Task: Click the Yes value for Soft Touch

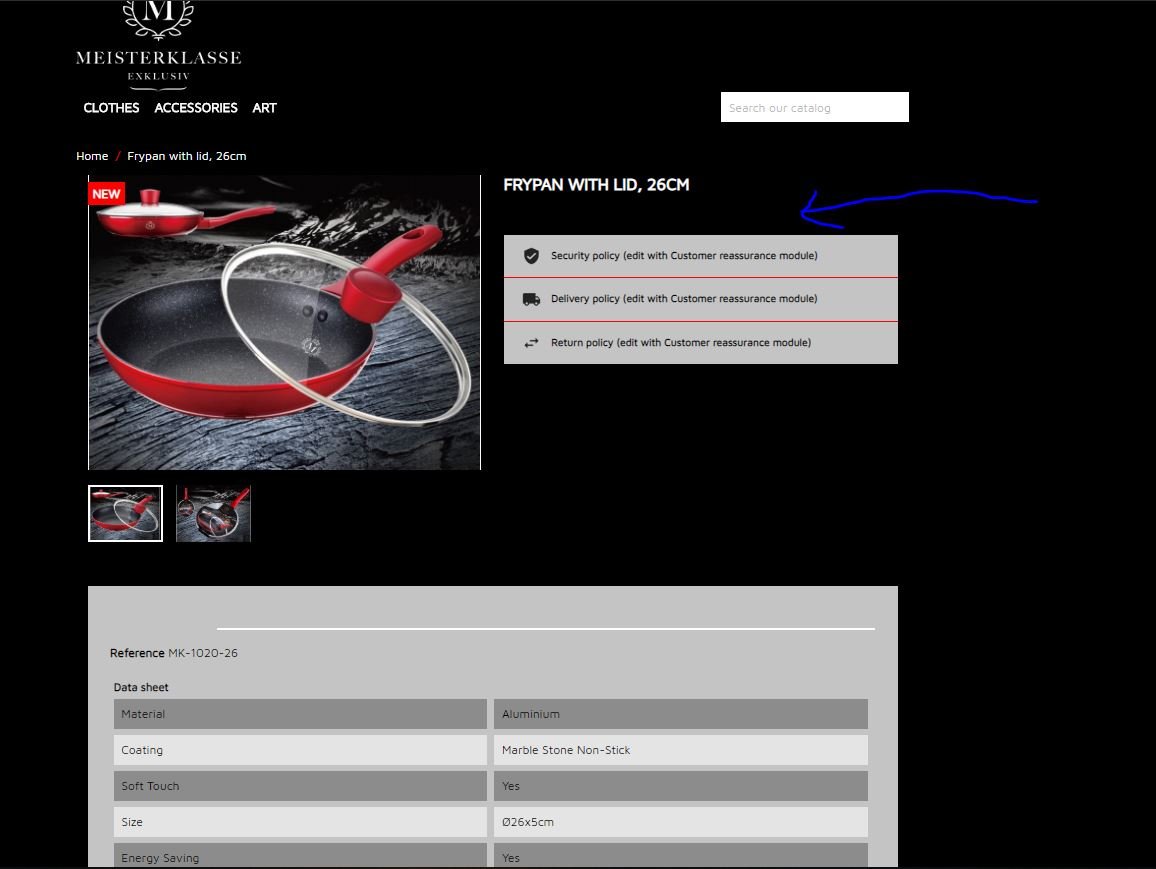Action: (x=680, y=786)
